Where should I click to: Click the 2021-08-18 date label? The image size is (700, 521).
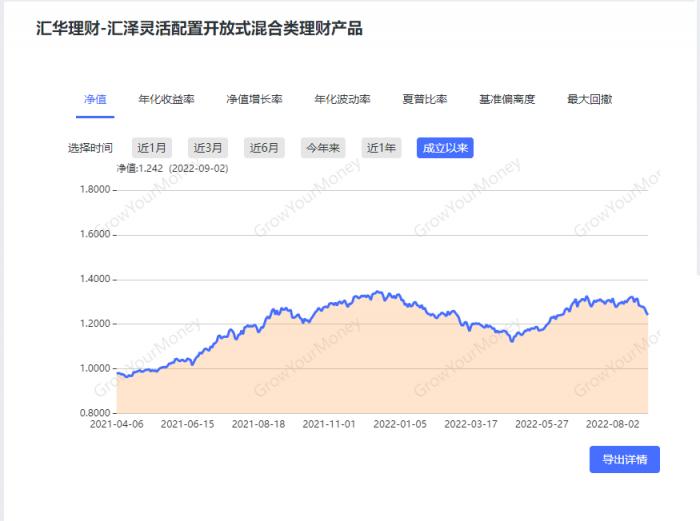coord(258,424)
